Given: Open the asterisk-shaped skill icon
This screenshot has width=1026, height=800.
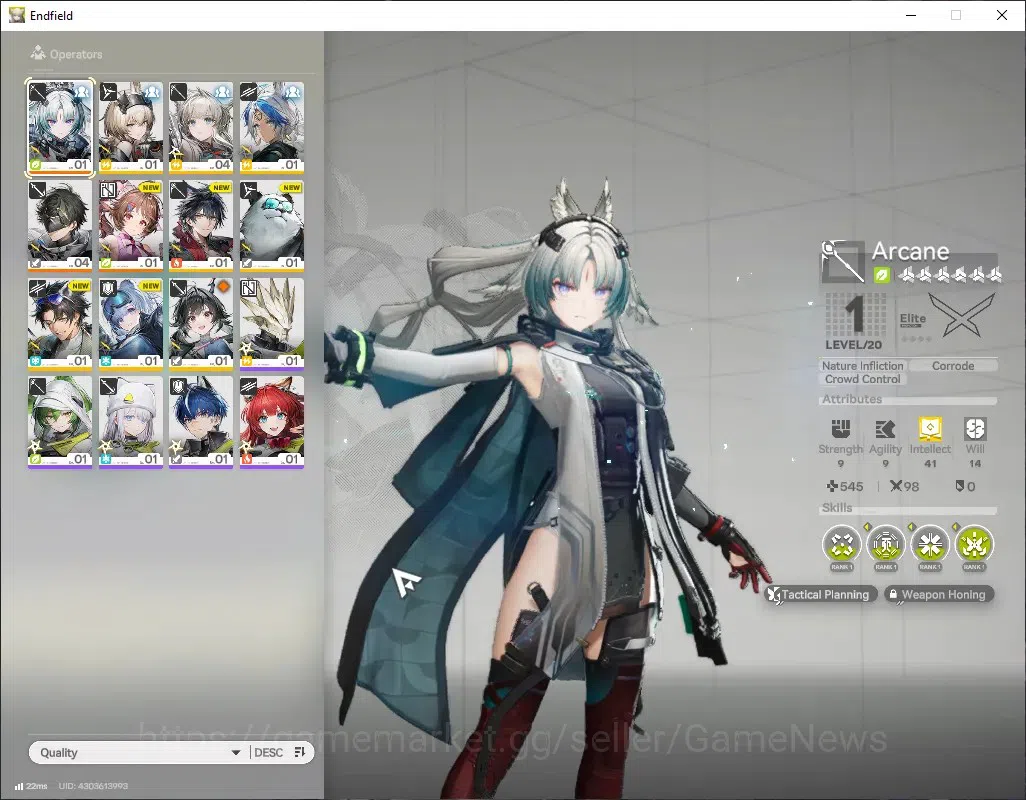Looking at the screenshot, I should [930, 544].
